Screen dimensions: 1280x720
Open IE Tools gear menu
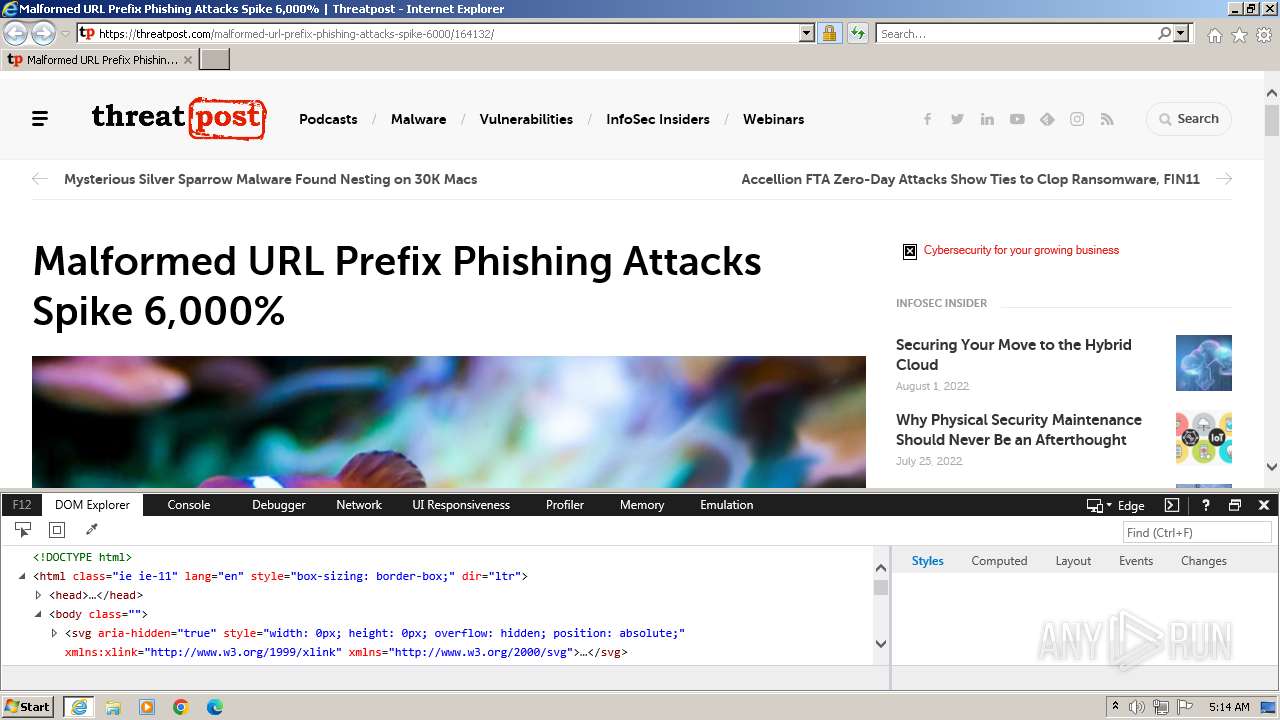[x=1264, y=34]
